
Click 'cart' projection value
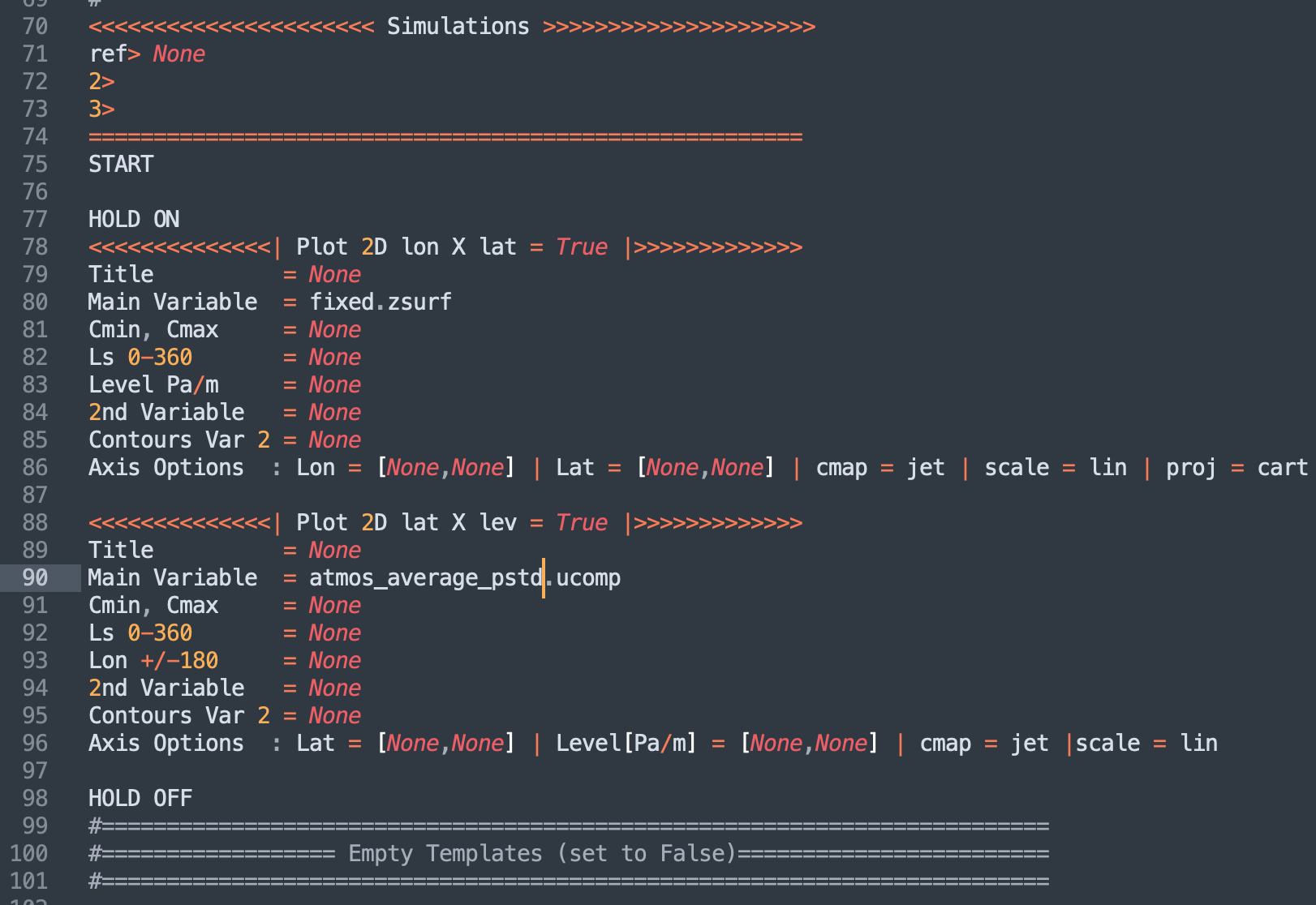click(x=1283, y=468)
